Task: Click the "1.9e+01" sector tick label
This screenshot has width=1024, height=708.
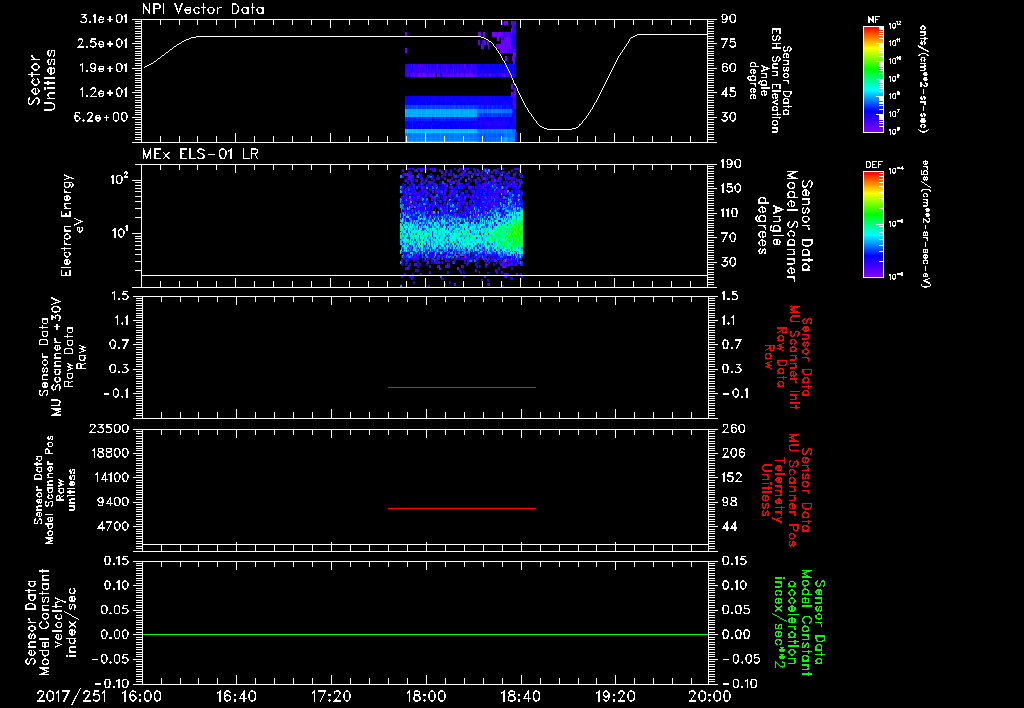Action: [x=104, y=68]
